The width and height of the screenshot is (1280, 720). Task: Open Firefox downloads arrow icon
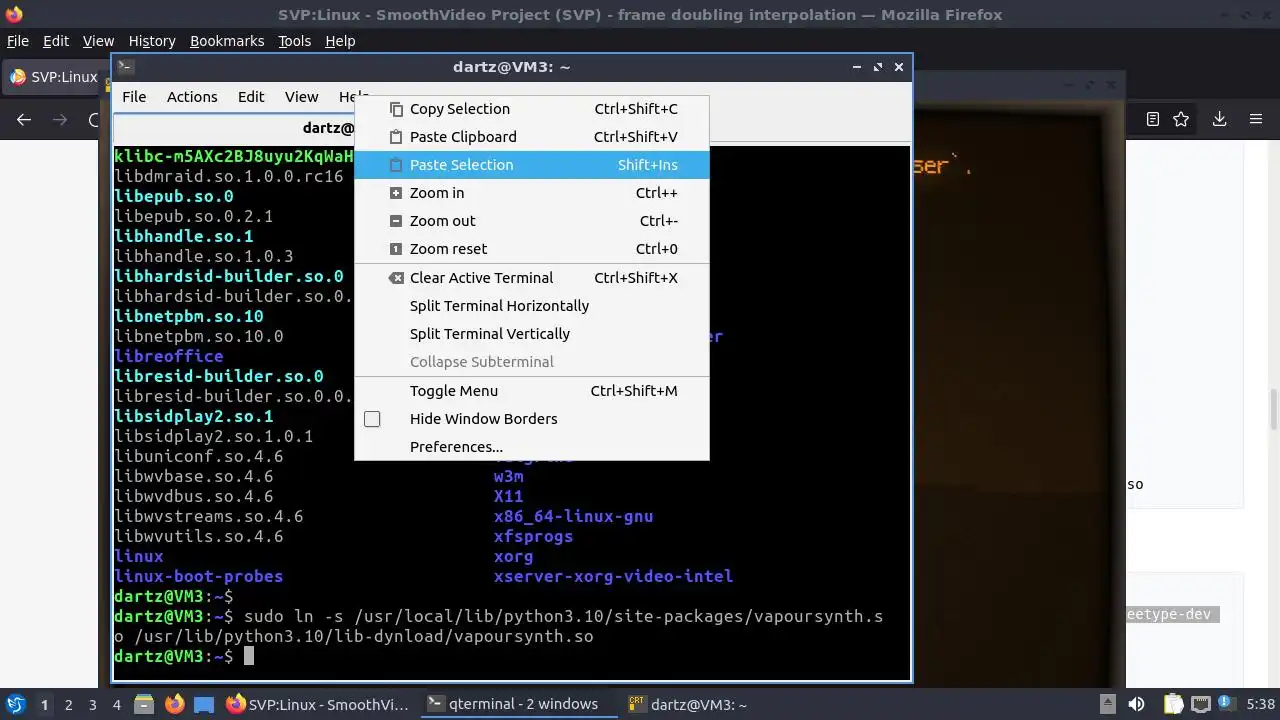pyautogui.click(x=1219, y=119)
